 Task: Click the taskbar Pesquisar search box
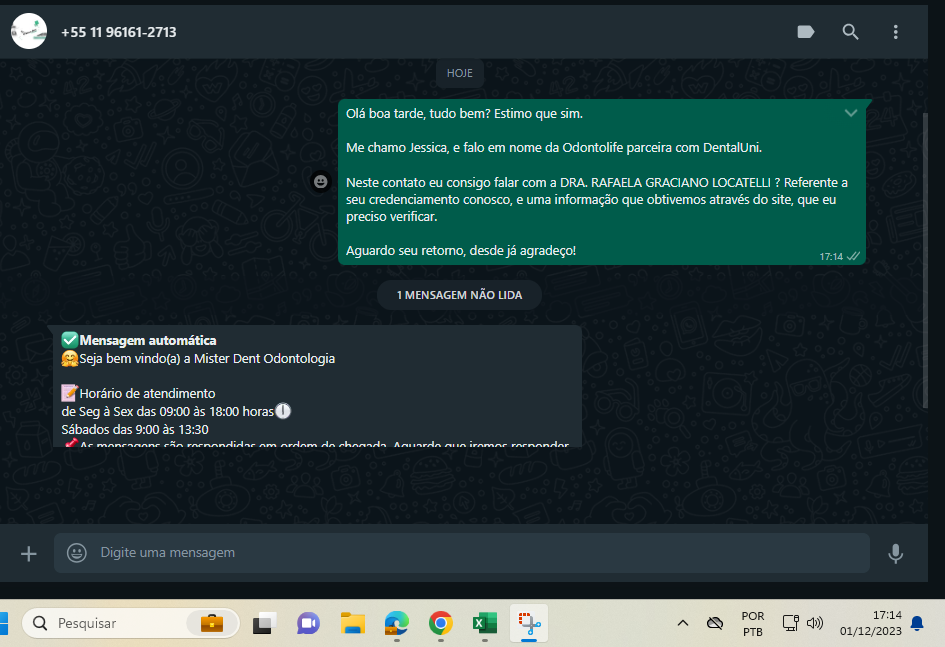tap(131, 623)
